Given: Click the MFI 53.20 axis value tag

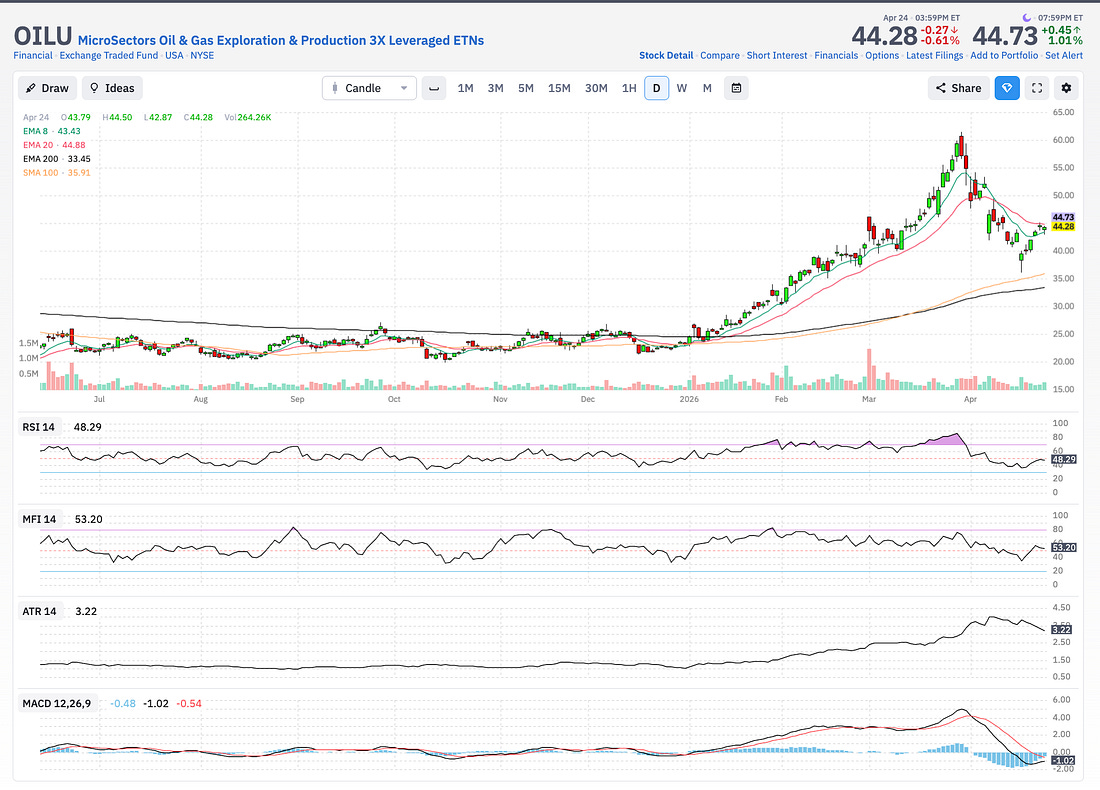Looking at the screenshot, I should [1064, 547].
